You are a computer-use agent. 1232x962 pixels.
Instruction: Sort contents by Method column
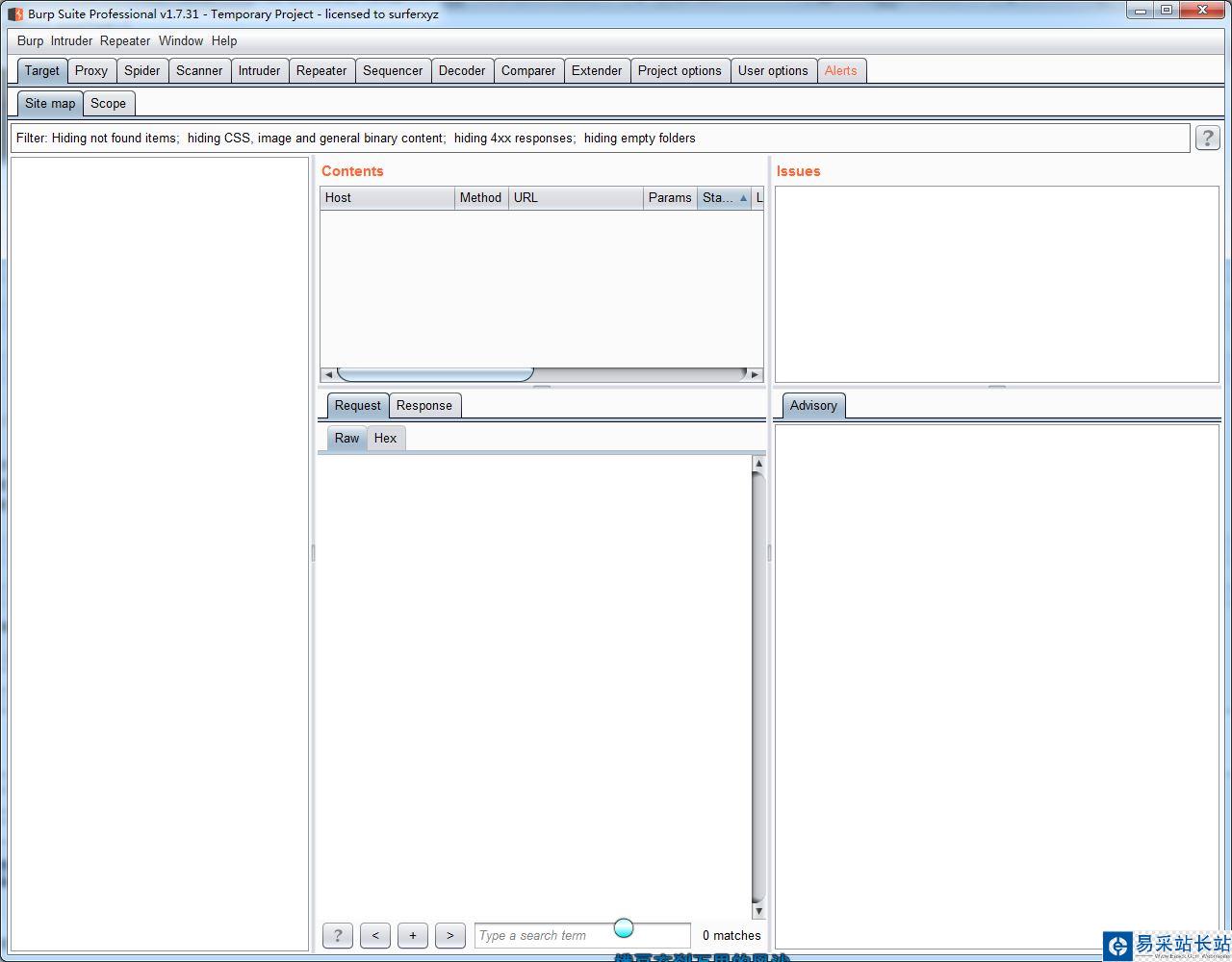click(481, 197)
